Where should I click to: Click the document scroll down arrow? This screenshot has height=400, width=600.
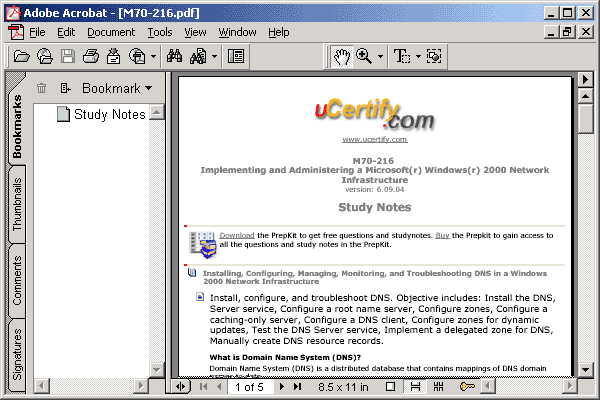point(585,369)
